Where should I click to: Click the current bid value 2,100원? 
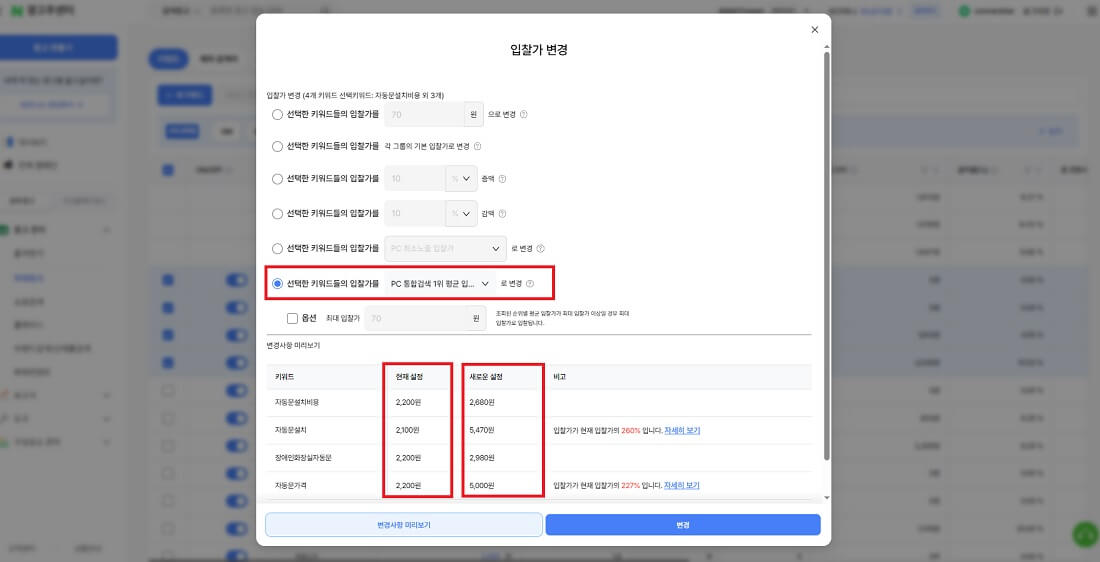408,430
